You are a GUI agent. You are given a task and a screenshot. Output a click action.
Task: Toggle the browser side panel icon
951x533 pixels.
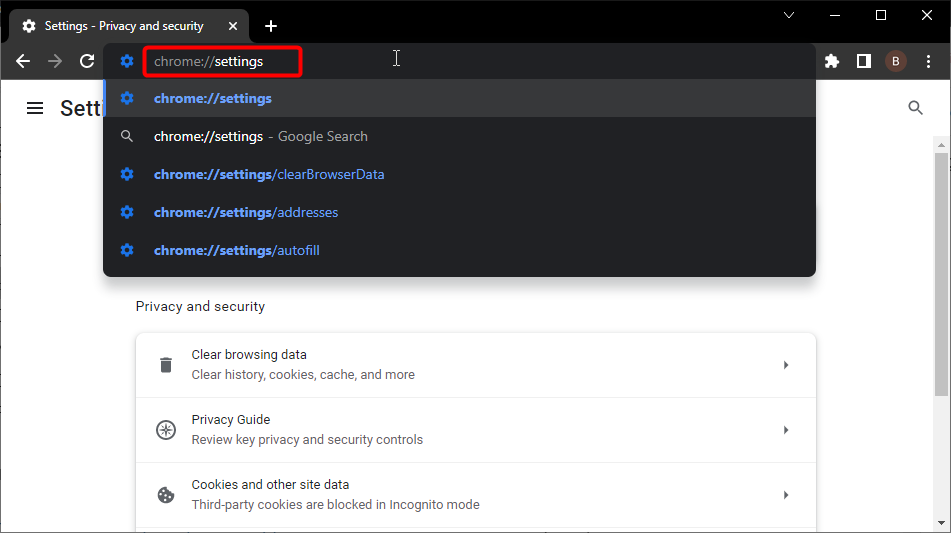pos(864,61)
